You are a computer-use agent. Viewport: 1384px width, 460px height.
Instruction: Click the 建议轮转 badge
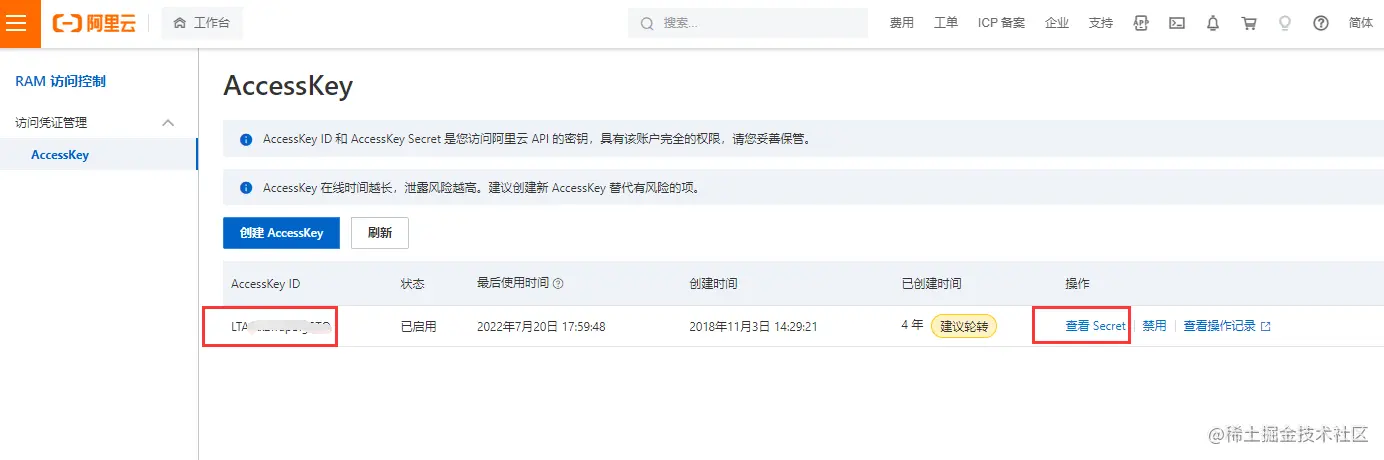click(964, 326)
